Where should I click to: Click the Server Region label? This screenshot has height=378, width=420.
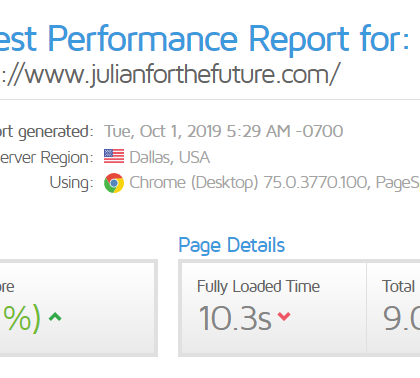pyautogui.click(x=47, y=157)
